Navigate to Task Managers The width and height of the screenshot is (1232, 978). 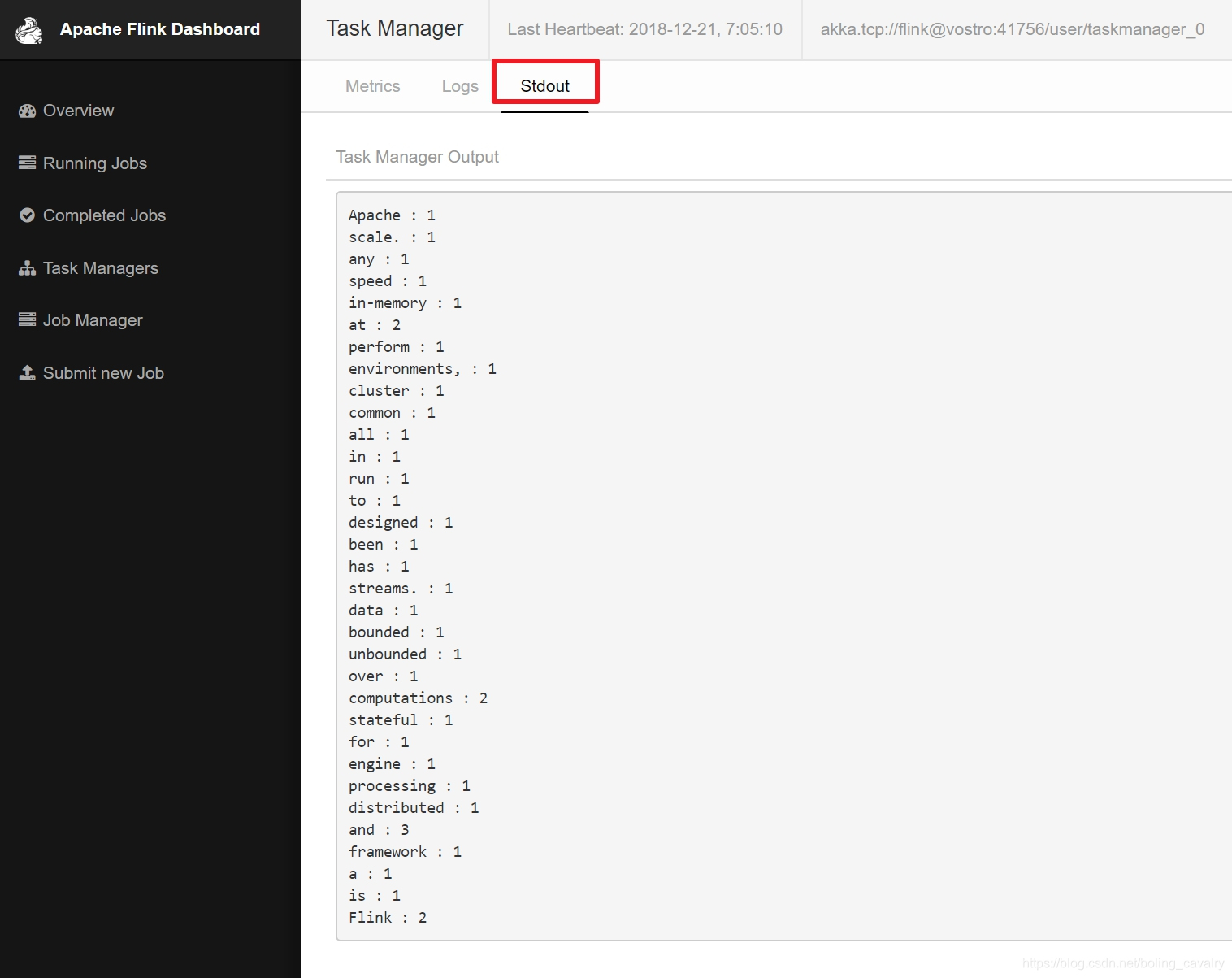pos(101,268)
